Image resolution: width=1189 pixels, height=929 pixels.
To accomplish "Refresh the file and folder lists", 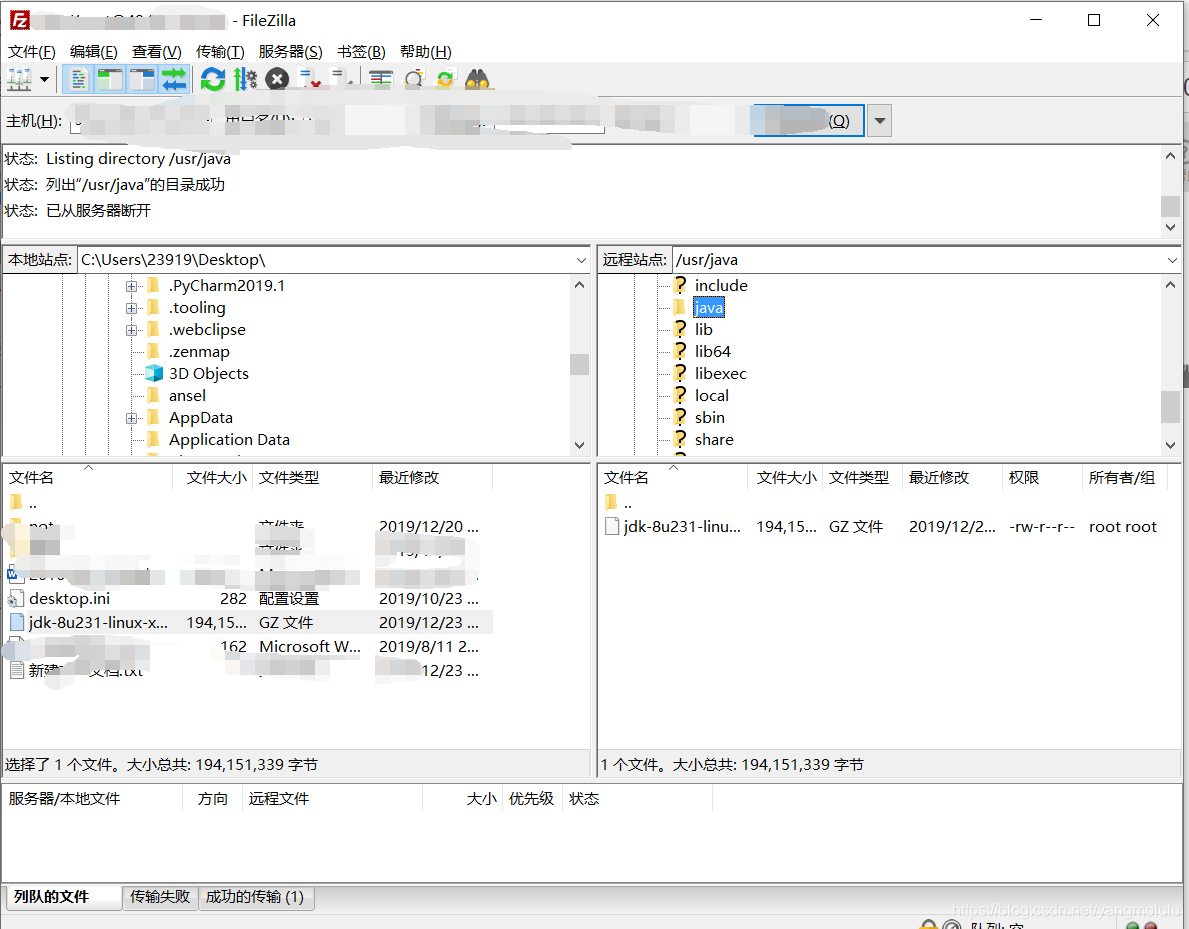I will (213, 79).
